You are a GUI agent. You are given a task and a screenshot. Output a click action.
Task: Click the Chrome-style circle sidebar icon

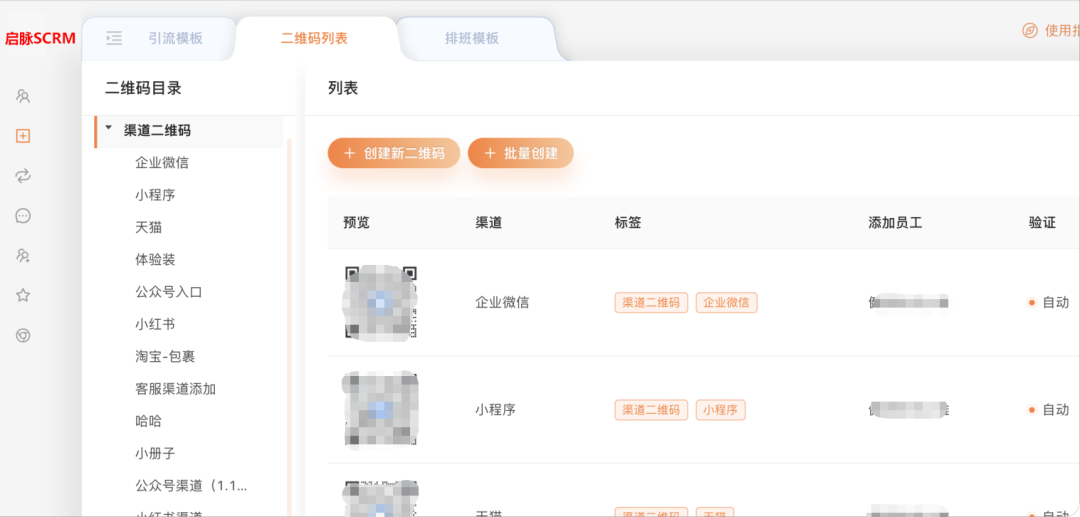point(23,335)
